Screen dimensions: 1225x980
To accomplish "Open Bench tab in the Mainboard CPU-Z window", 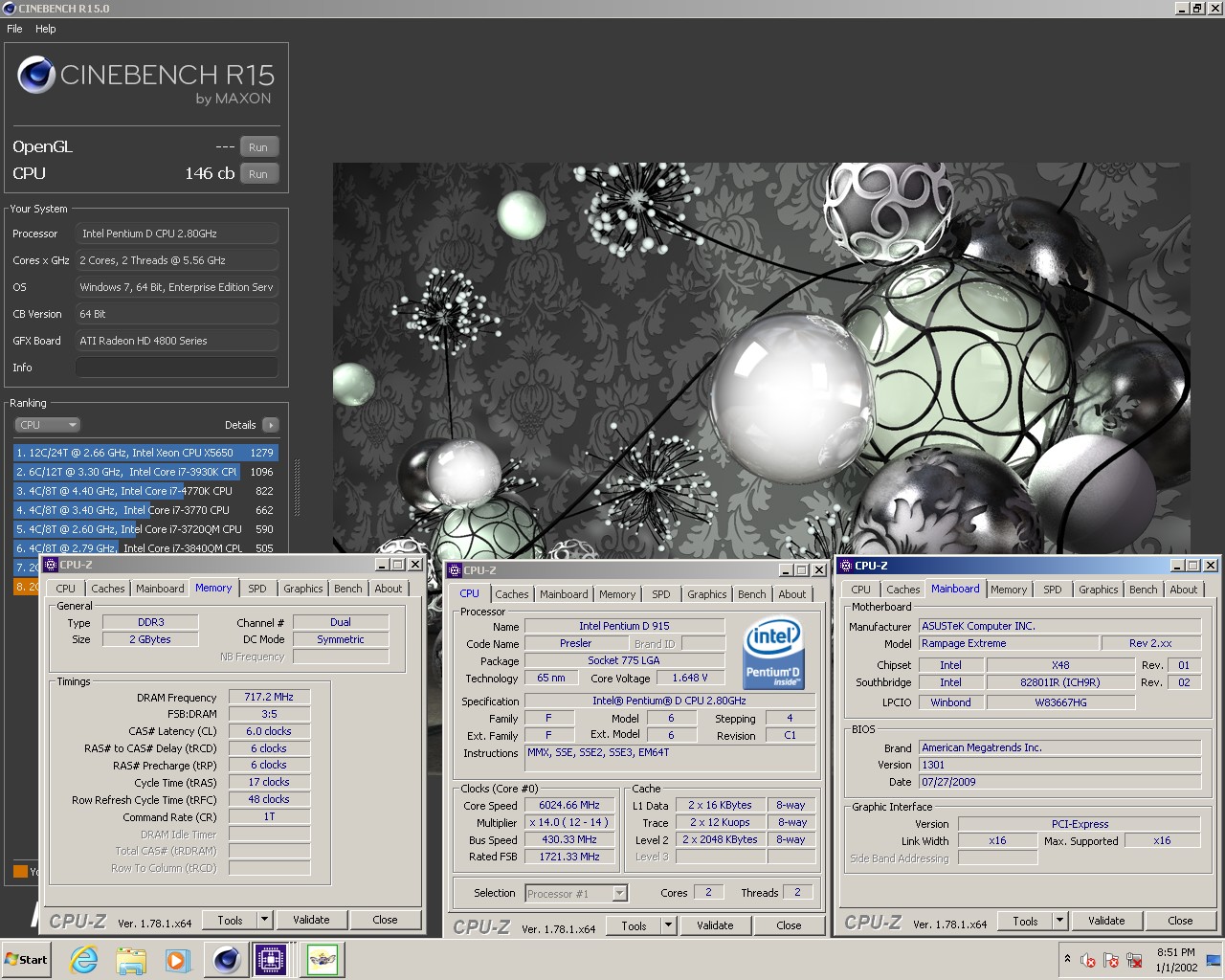I will (1143, 590).
